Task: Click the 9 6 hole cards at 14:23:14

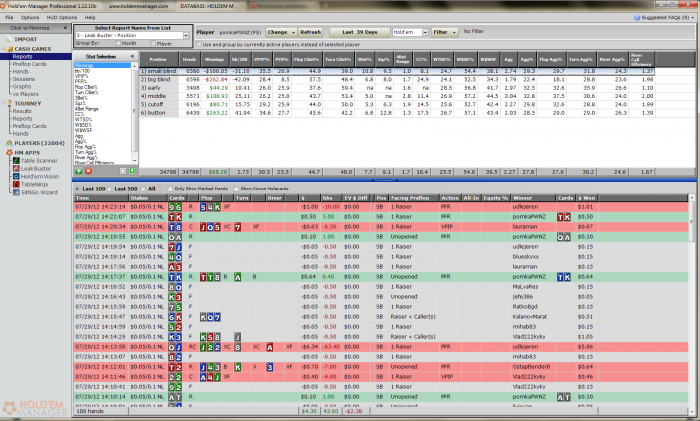Action: [x=175, y=207]
